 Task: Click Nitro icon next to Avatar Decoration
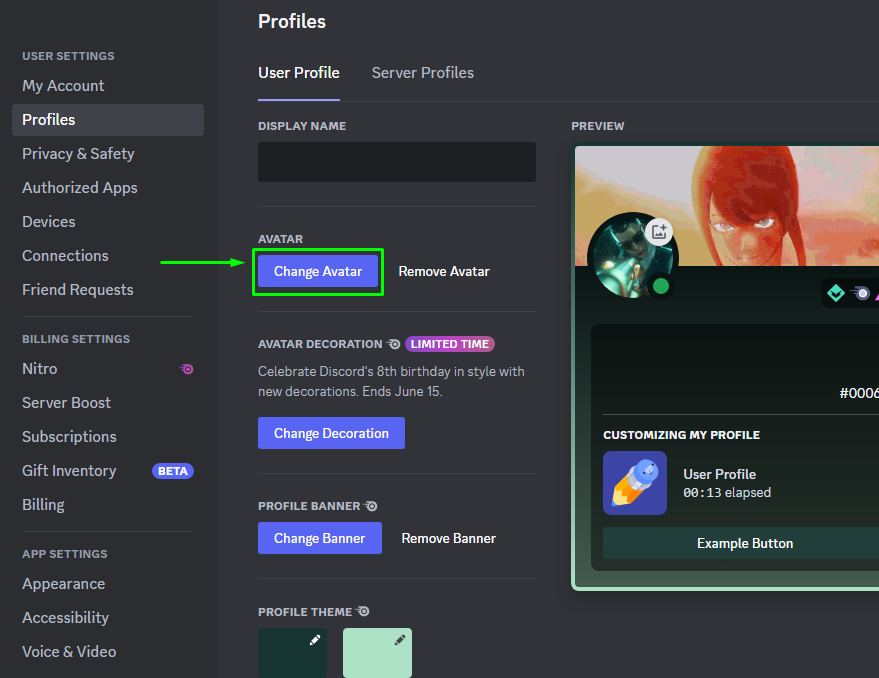(394, 344)
